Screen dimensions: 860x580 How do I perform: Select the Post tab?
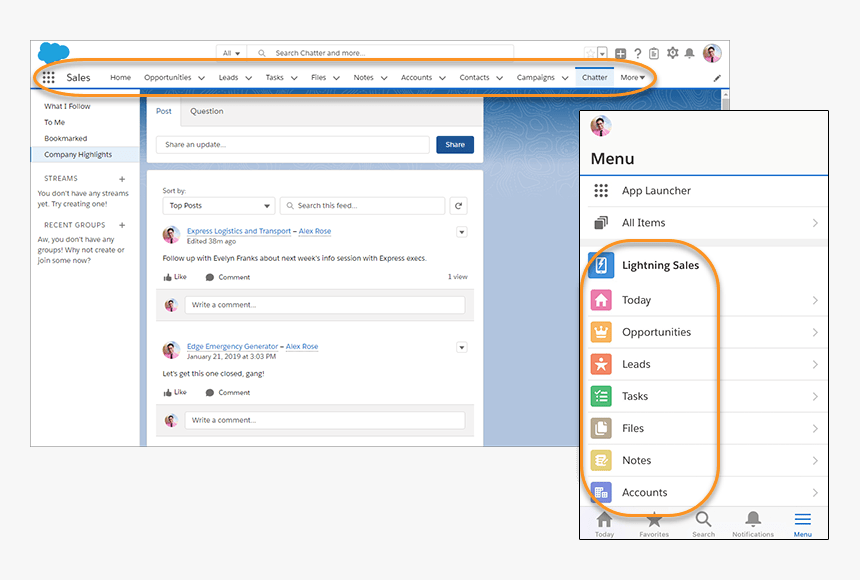coord(164,111)
